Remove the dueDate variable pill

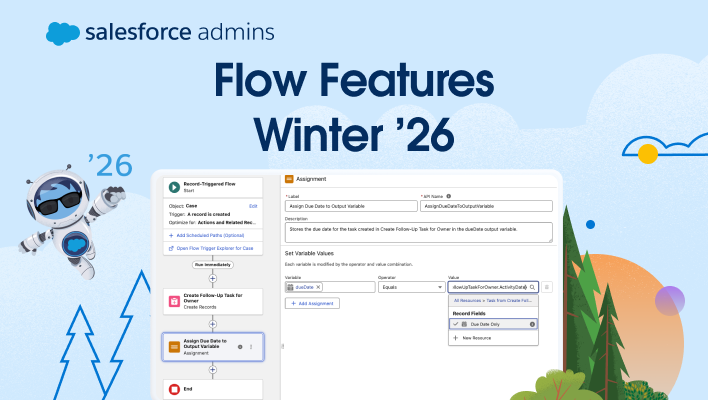tap(318, 287)
